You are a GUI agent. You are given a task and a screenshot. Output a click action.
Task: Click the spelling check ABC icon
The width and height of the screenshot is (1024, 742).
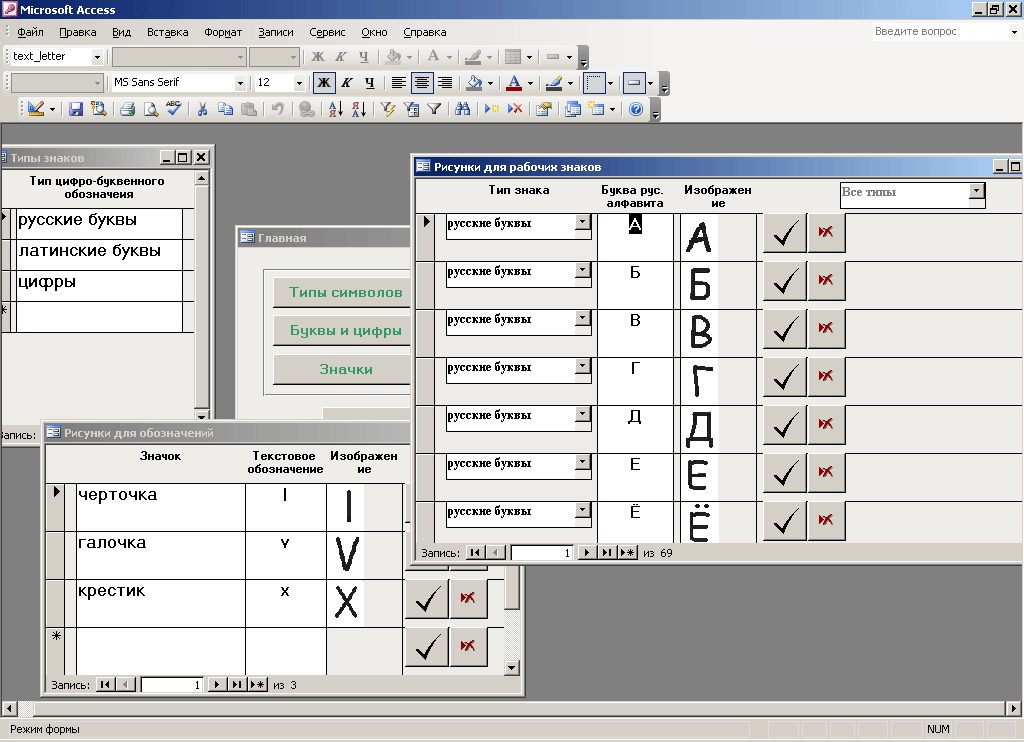click(x=173, y=109)
